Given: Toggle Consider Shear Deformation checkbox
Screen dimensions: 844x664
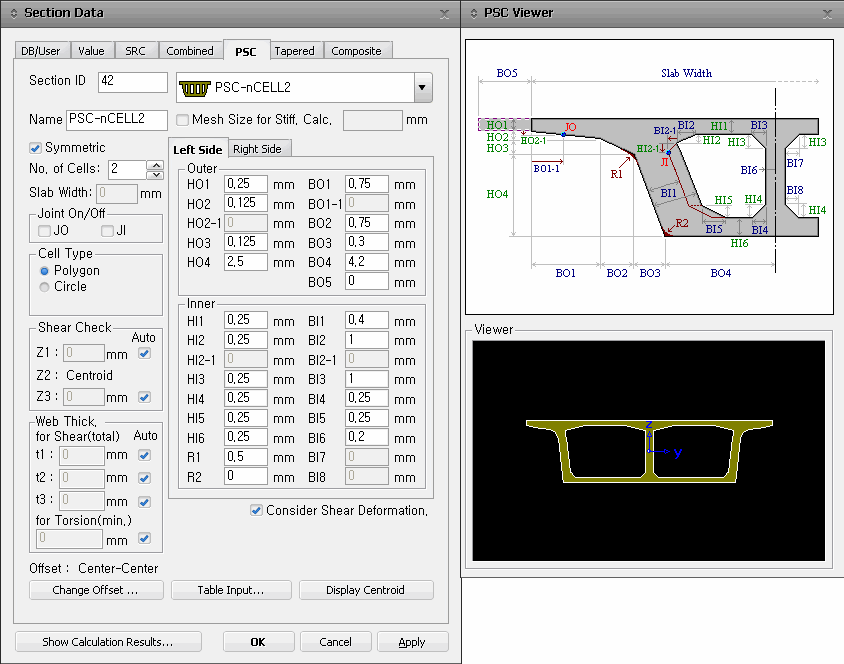Looking at the screenshot, I should point(256,510).
